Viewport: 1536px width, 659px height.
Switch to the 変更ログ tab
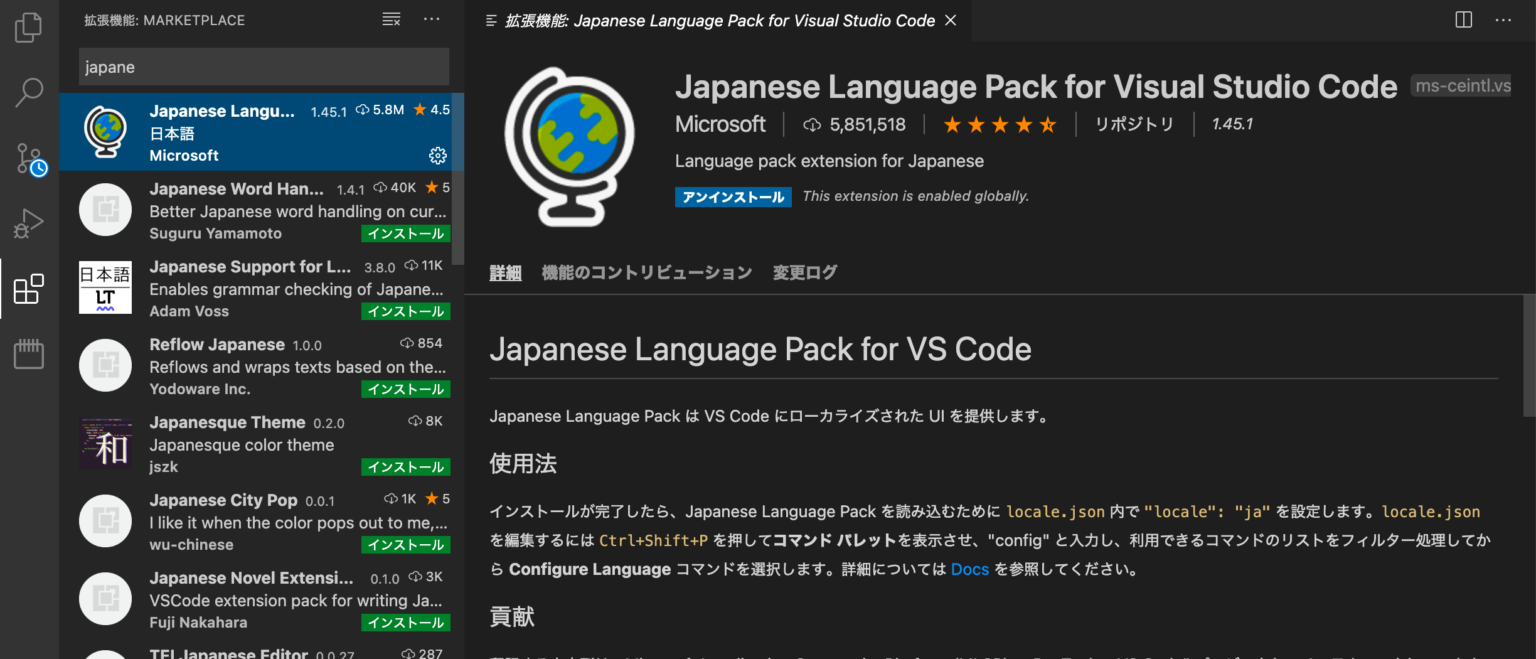[805, 272]
